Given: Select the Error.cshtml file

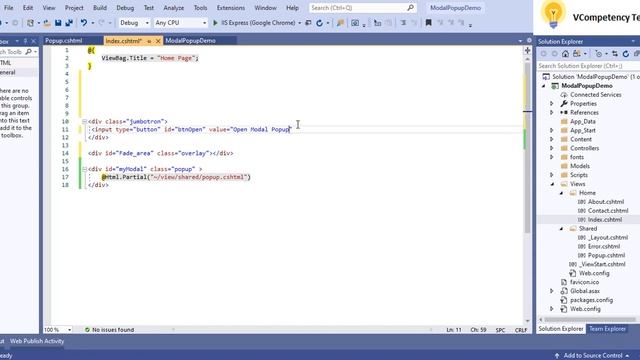Looking at the screenshot, I should [x=604, y=247].
